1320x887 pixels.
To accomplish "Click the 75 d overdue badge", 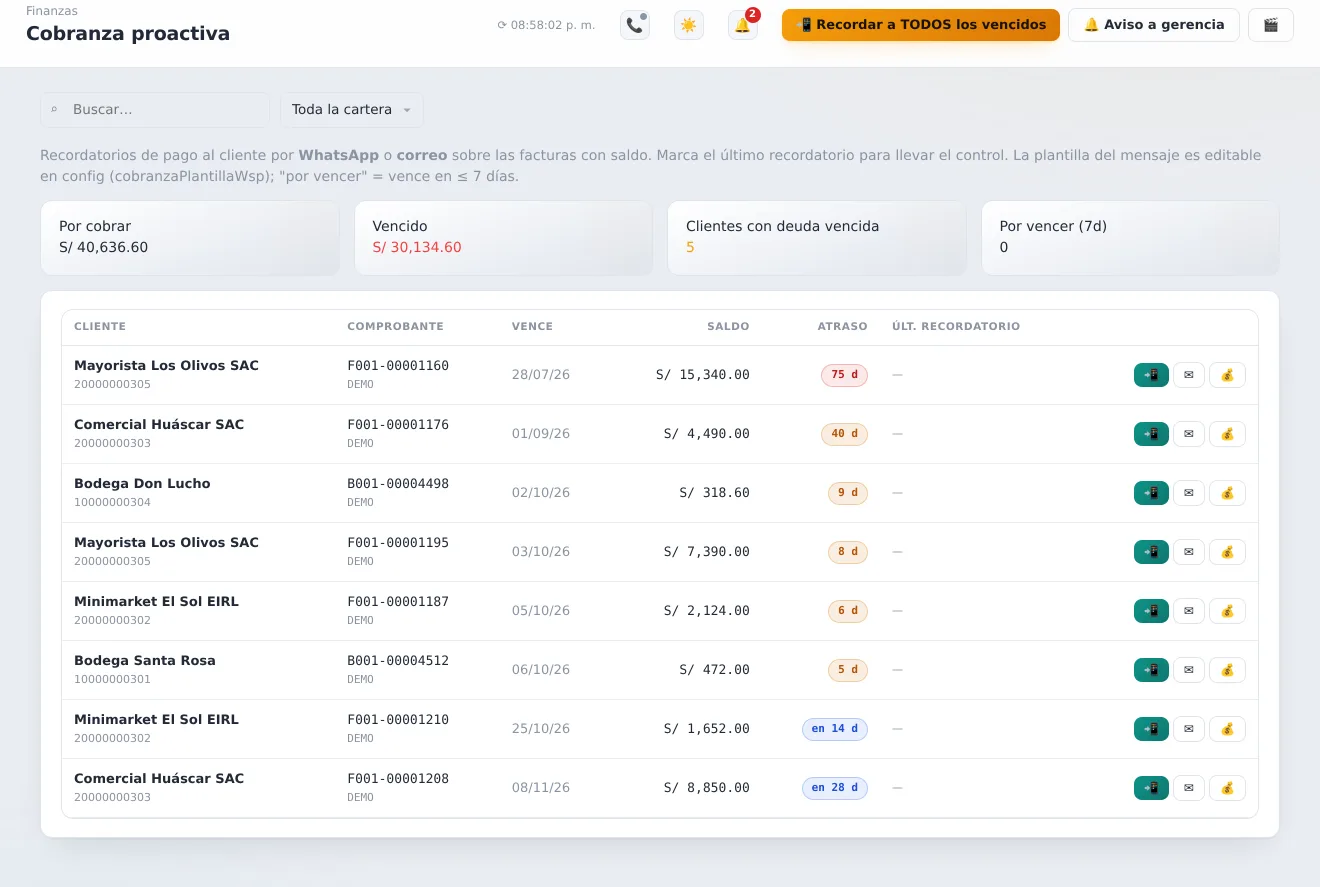I will point(844,375).
